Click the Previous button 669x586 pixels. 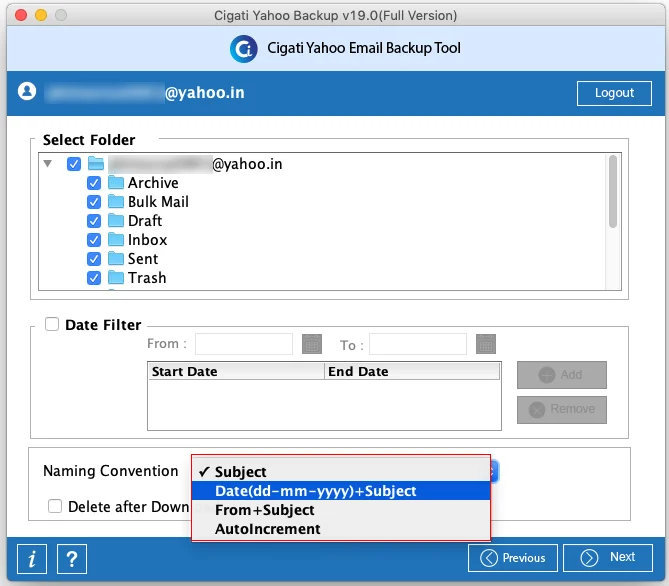click(512, 558)
